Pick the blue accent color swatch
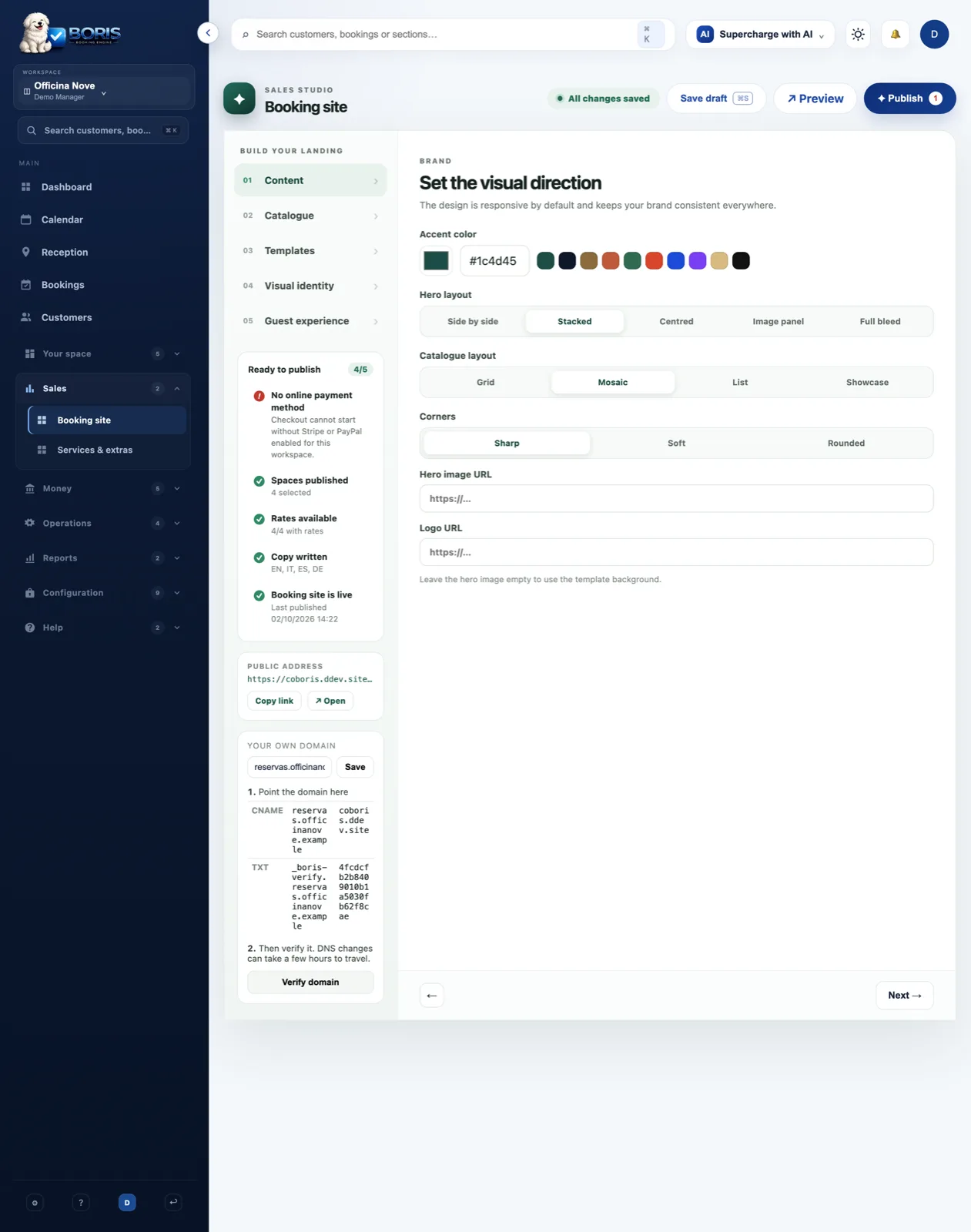The width and height of the screenshot is (971, 1232). coord(675,261)
